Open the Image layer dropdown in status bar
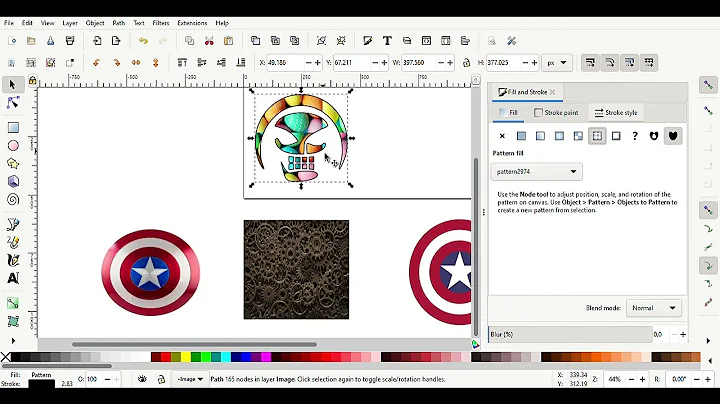Image resolution: width=720 pixels, height=404 pixels. (190, 379)
